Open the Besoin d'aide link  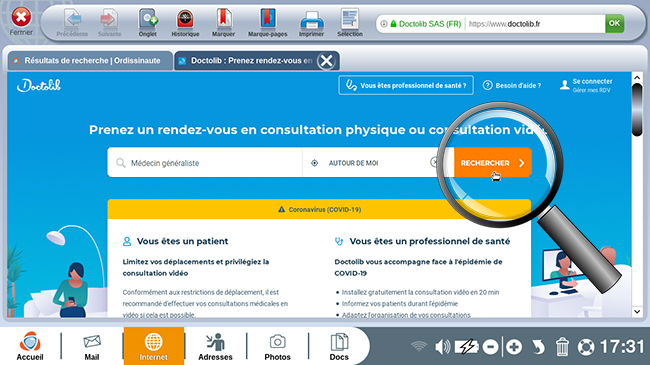click(512, 85)
